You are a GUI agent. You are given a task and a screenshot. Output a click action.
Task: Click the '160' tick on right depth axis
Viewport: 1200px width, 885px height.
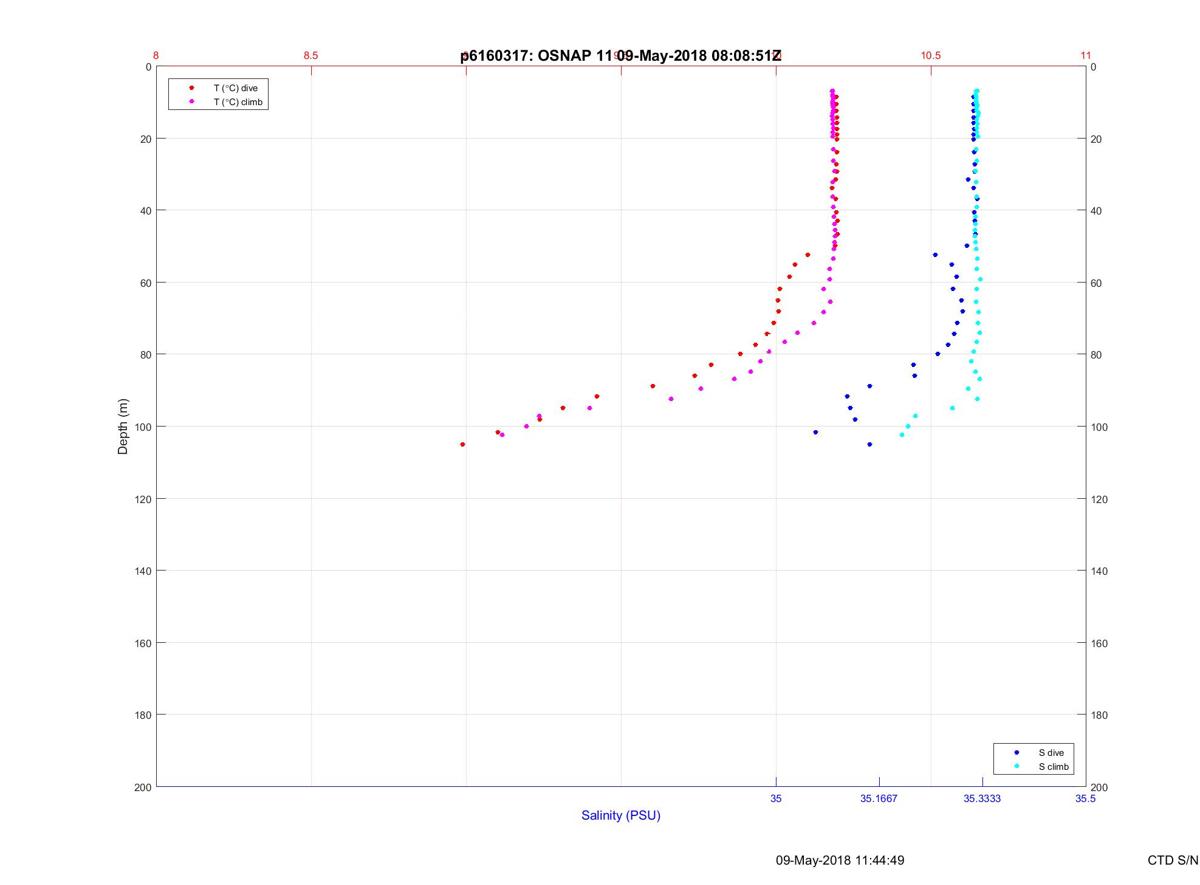click(x=1100, y=643)
